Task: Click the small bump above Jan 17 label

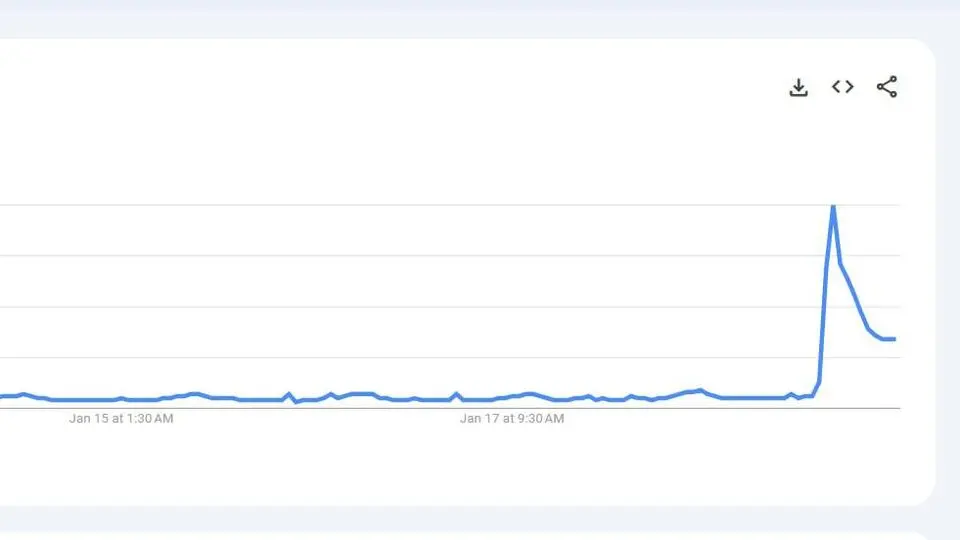Action: (x=456, y=396)
